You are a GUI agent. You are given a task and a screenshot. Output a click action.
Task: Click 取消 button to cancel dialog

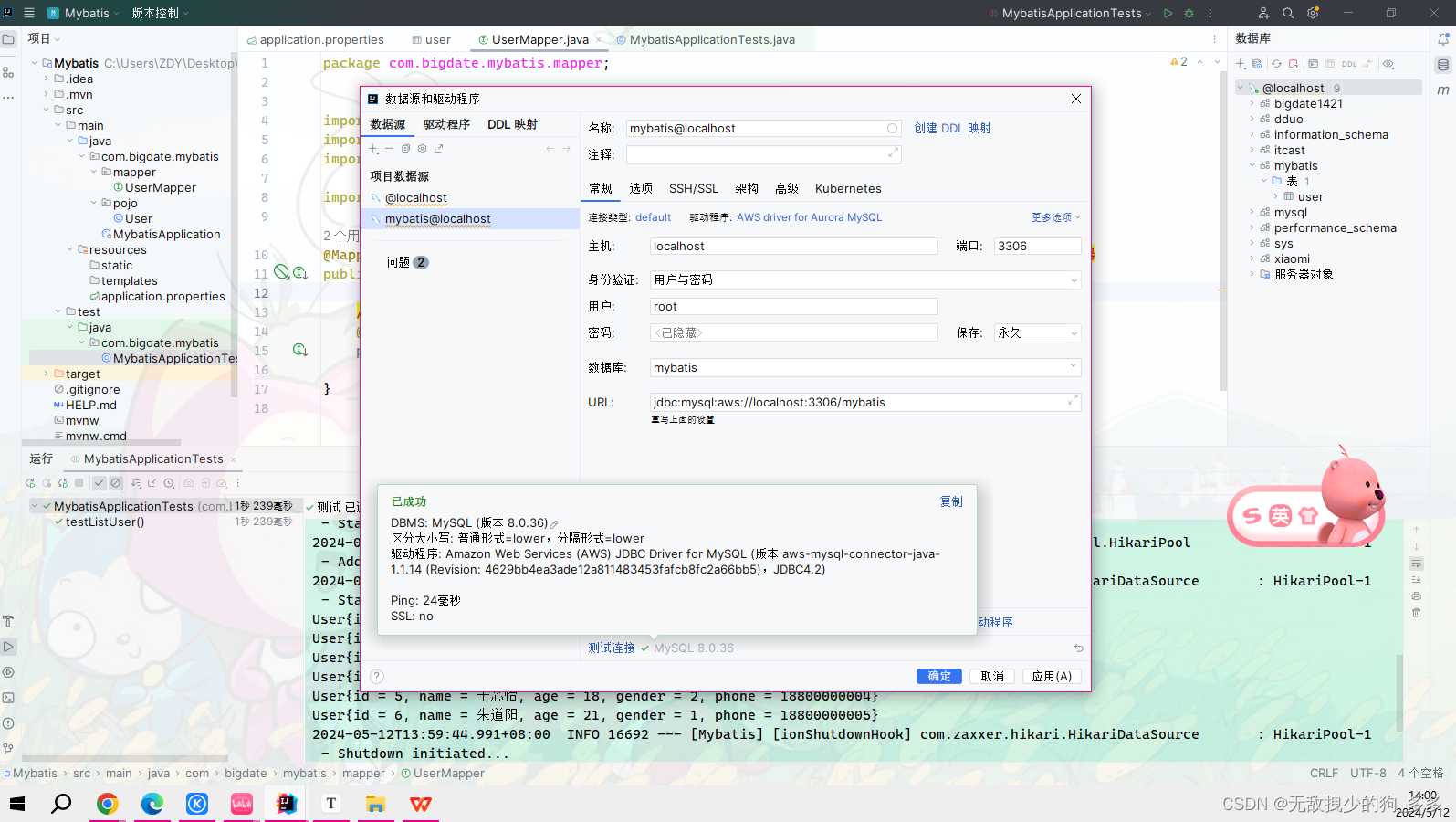tap(992, 676)
